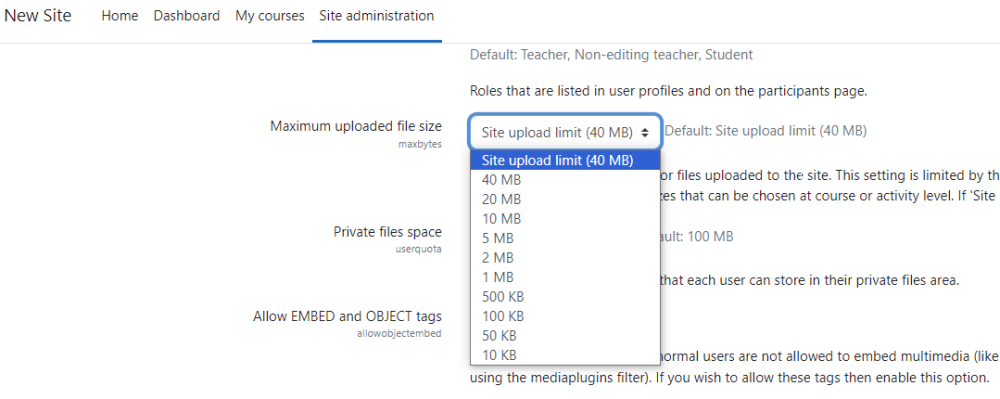Collapse the Maximum uploaded file size dropdown
Viewport: 1000px width, 399px height.
pos(565,132)
